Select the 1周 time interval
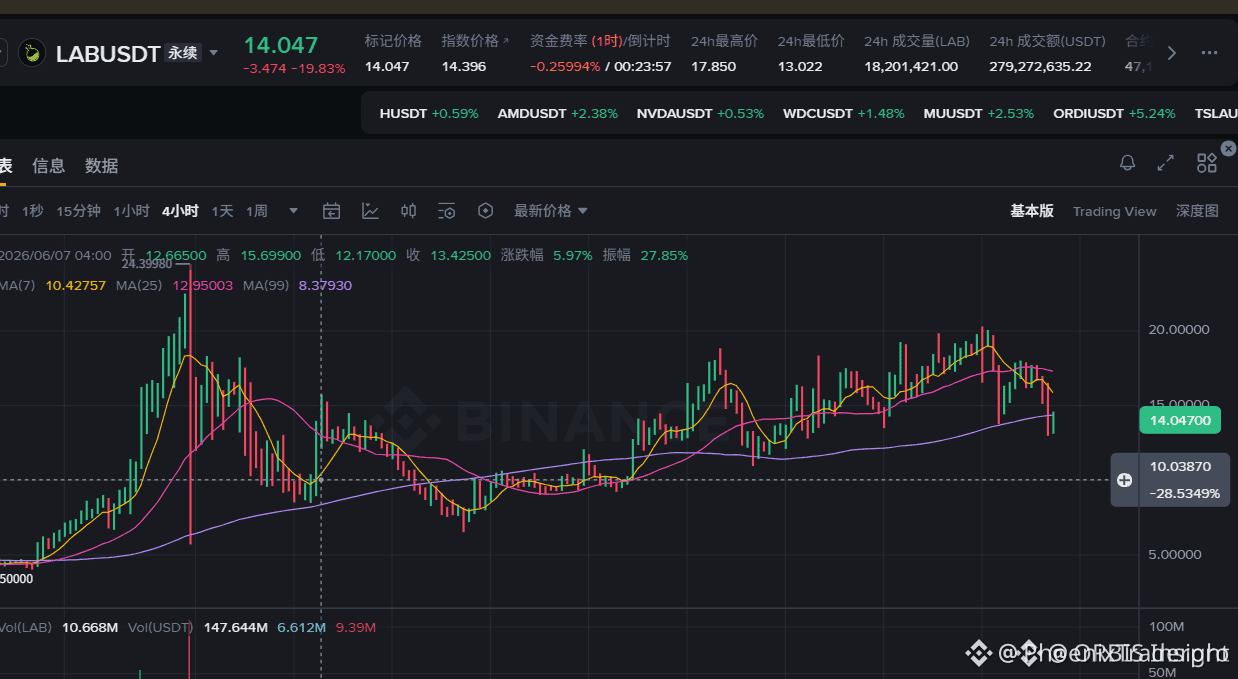This screenshot has width=1238, height=679. 257,211
